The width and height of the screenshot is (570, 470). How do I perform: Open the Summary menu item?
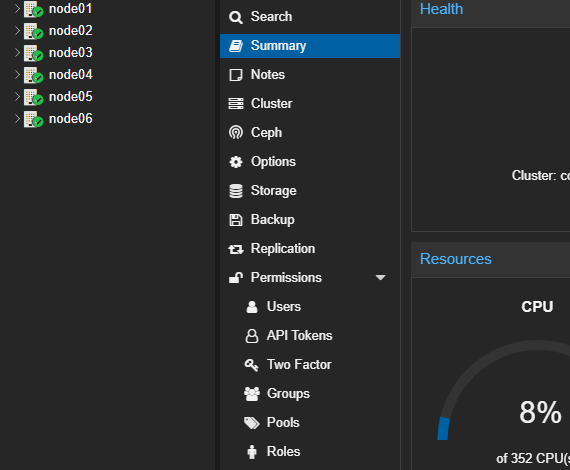click(x=310, y=46)
